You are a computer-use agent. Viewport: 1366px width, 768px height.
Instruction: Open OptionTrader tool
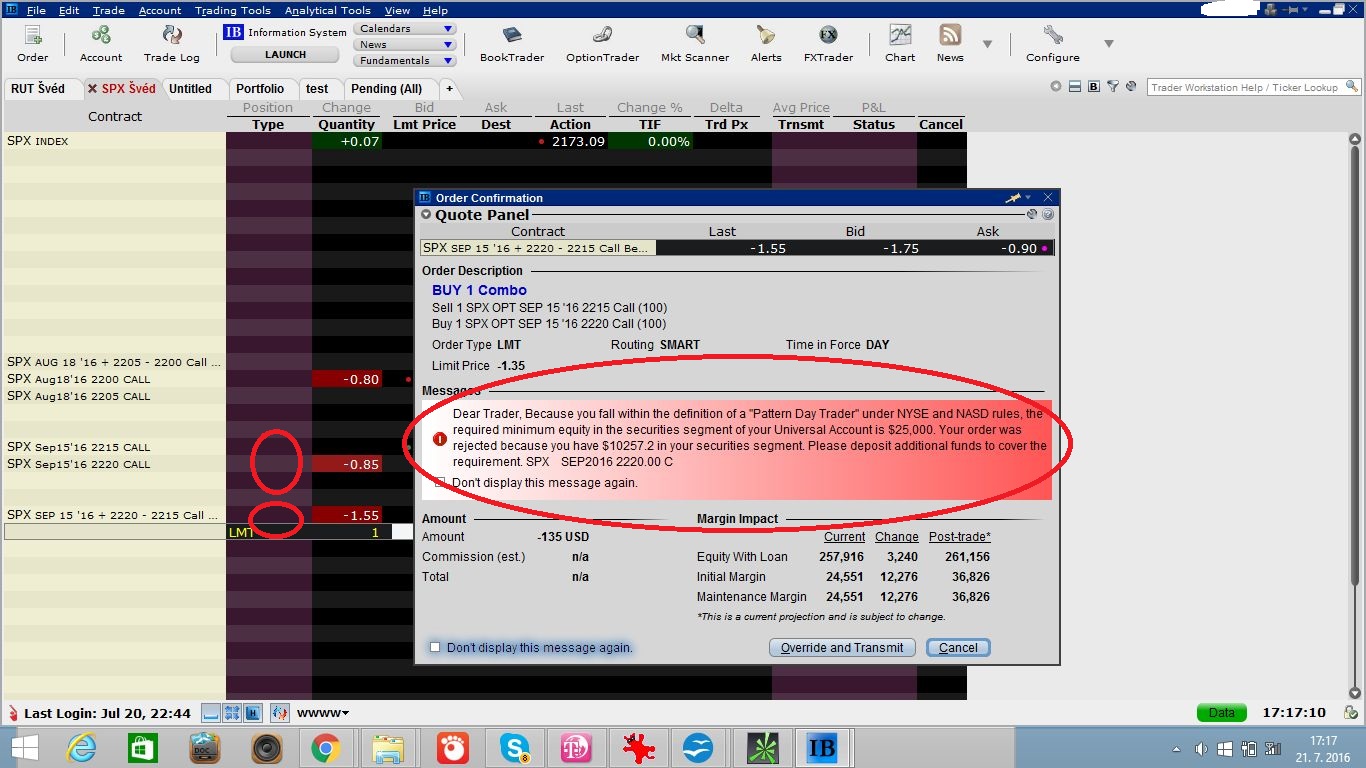click(x=602, y=44)
